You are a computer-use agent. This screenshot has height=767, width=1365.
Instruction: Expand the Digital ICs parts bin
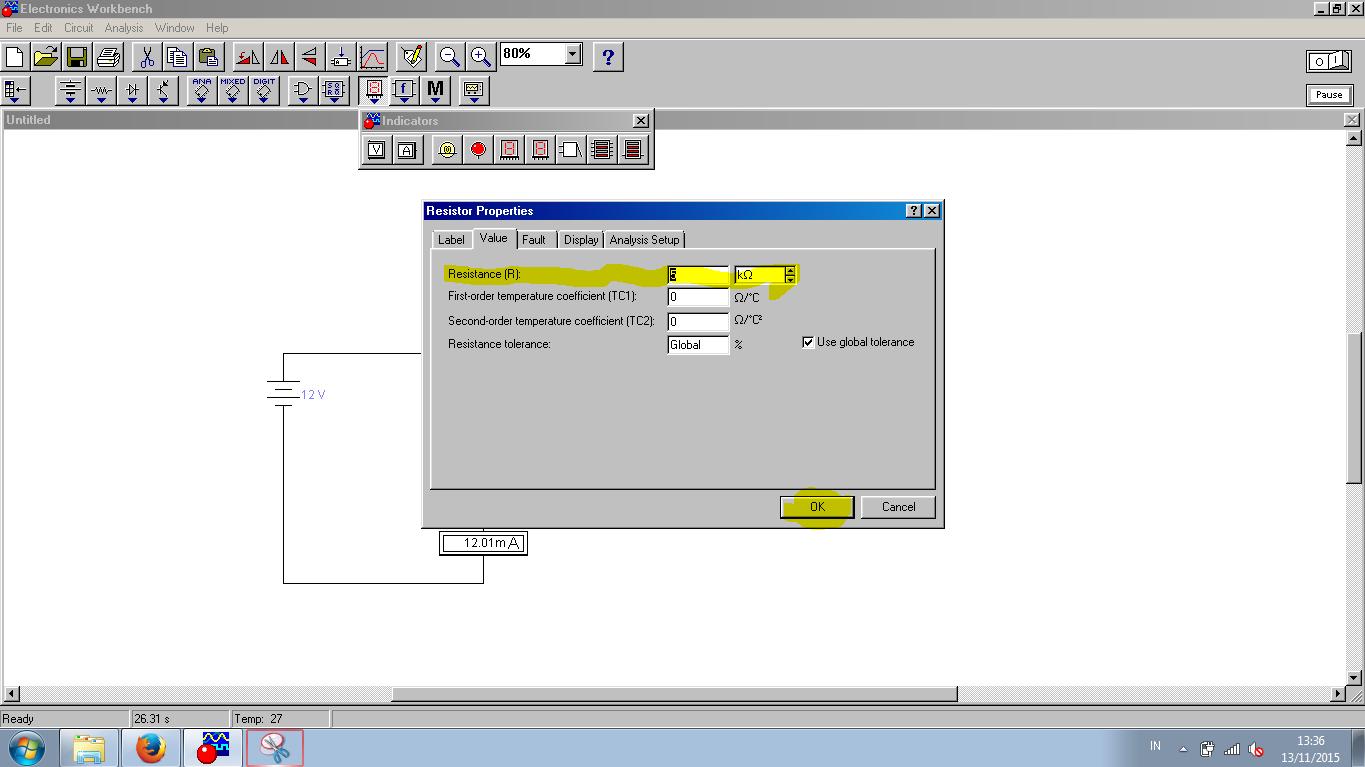(264, 91)
